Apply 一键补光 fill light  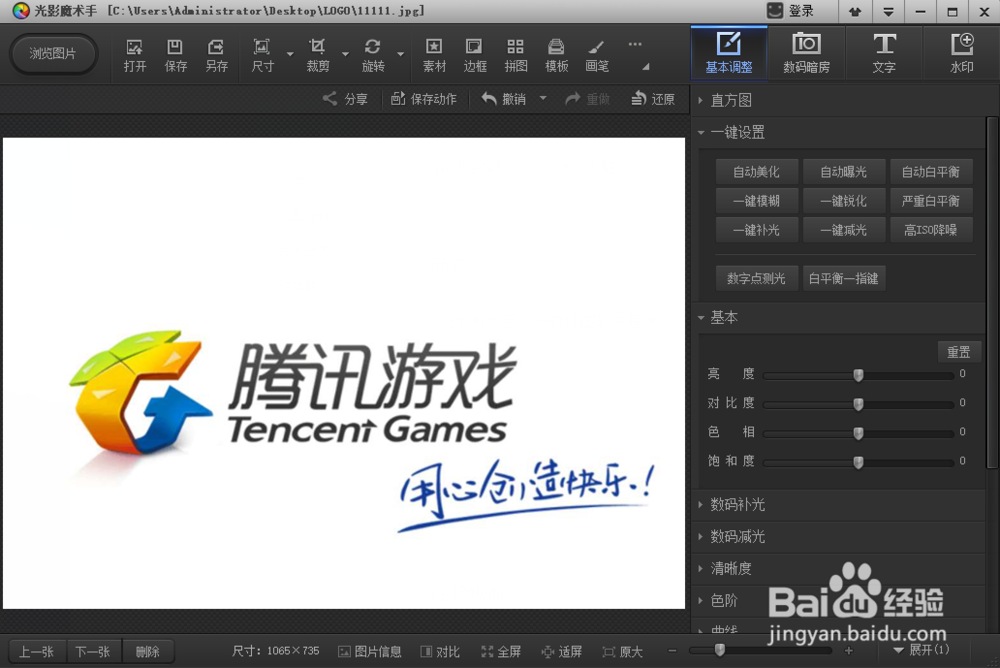(756, 230)
